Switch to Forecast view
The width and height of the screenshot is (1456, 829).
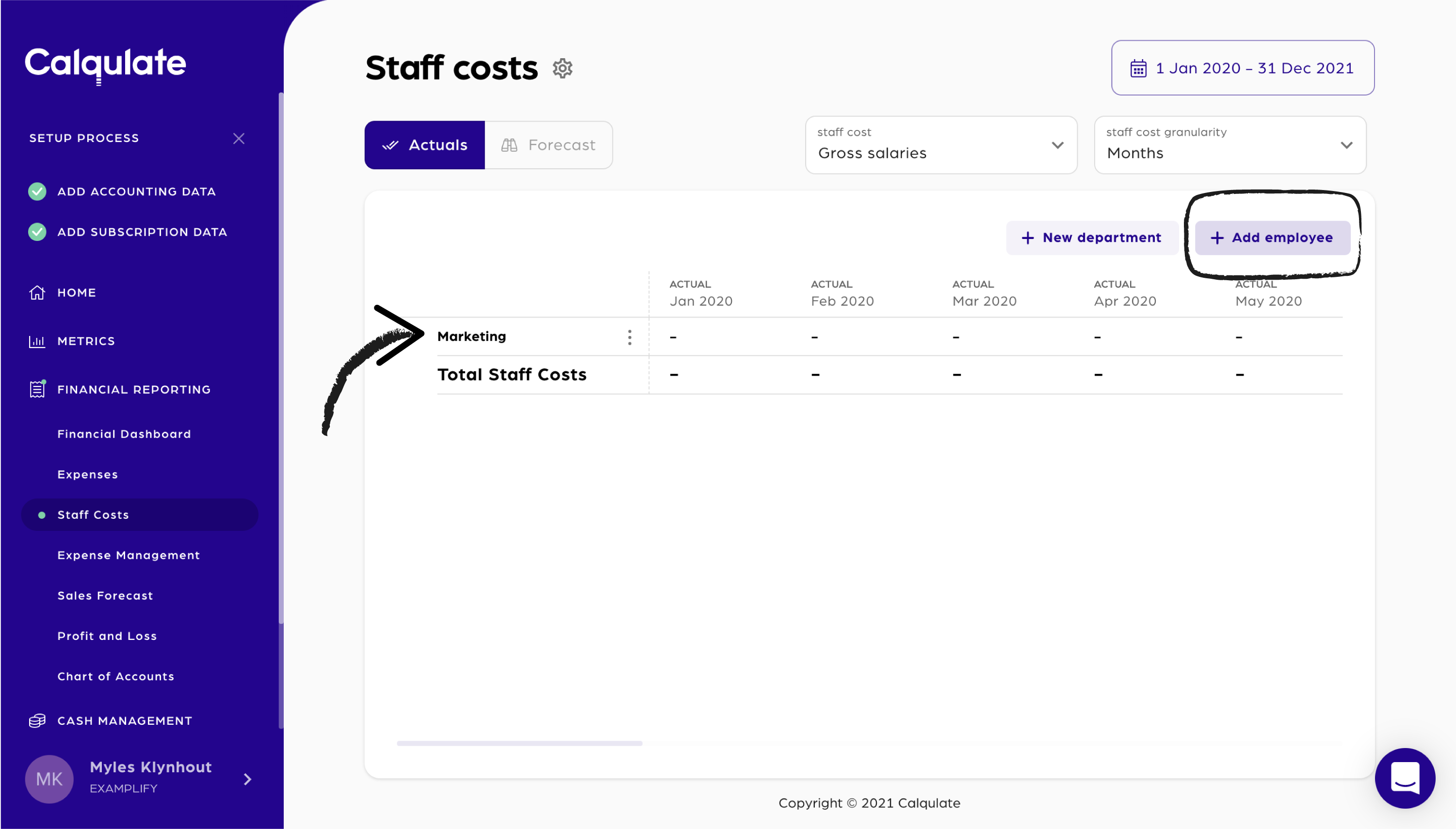point(549,145)
